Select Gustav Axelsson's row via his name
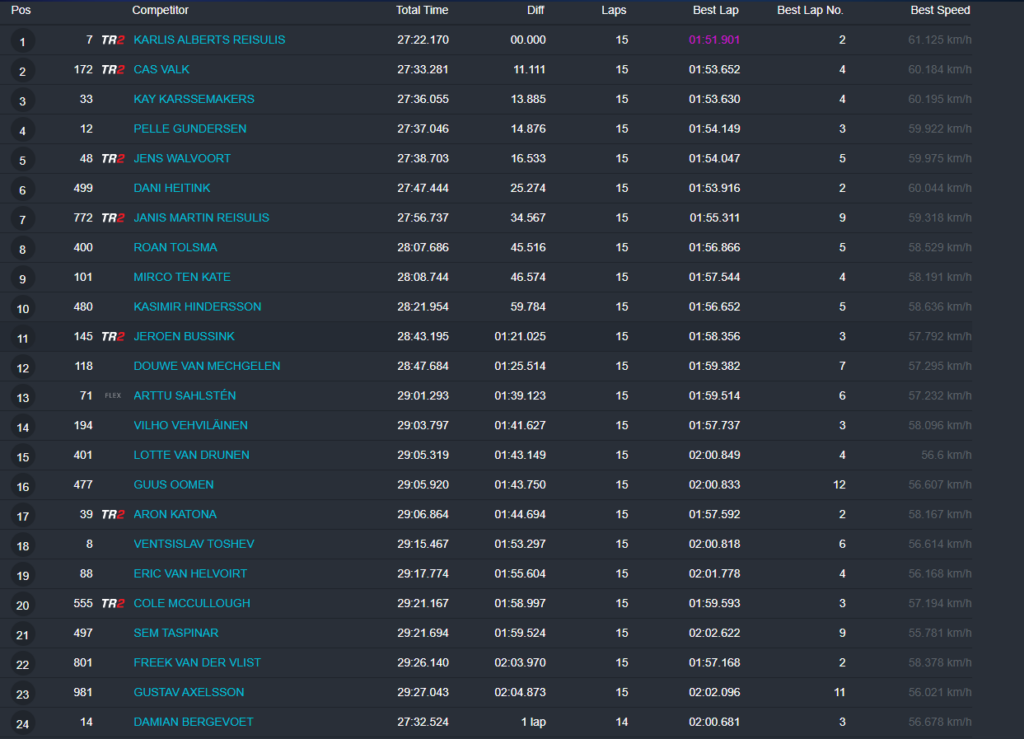Image resolution: width=1024 pixels, height=739 pixels. (x=189, y=692)
